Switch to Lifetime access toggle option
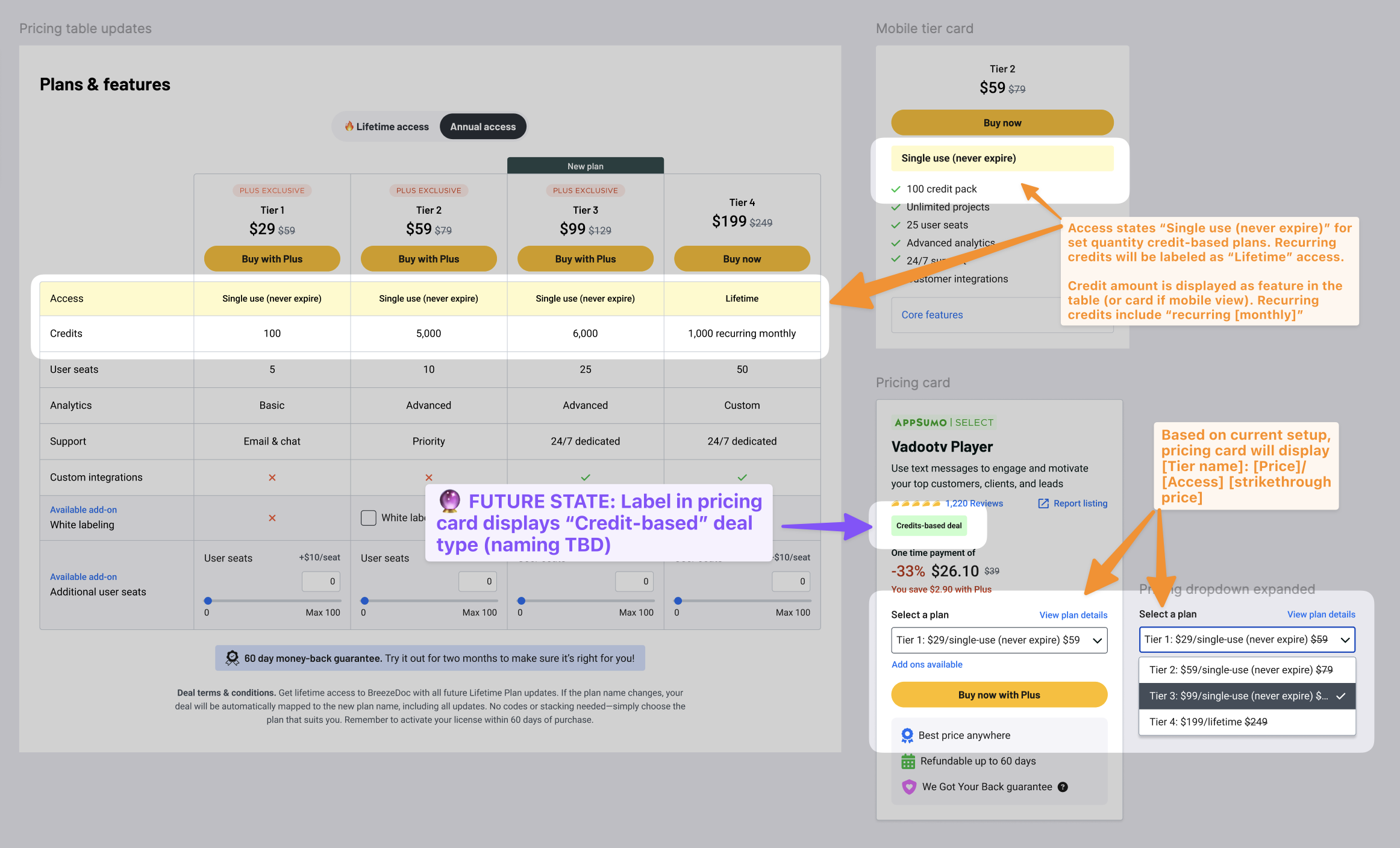Screen dimensions: 1400x848 [387, 126]
